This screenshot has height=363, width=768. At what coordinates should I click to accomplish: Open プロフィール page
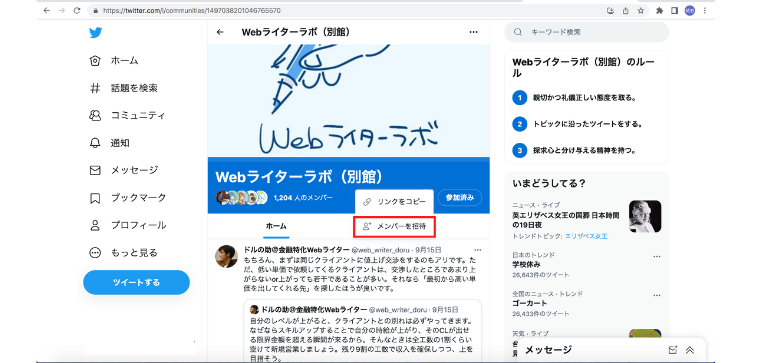click(128, 225)
